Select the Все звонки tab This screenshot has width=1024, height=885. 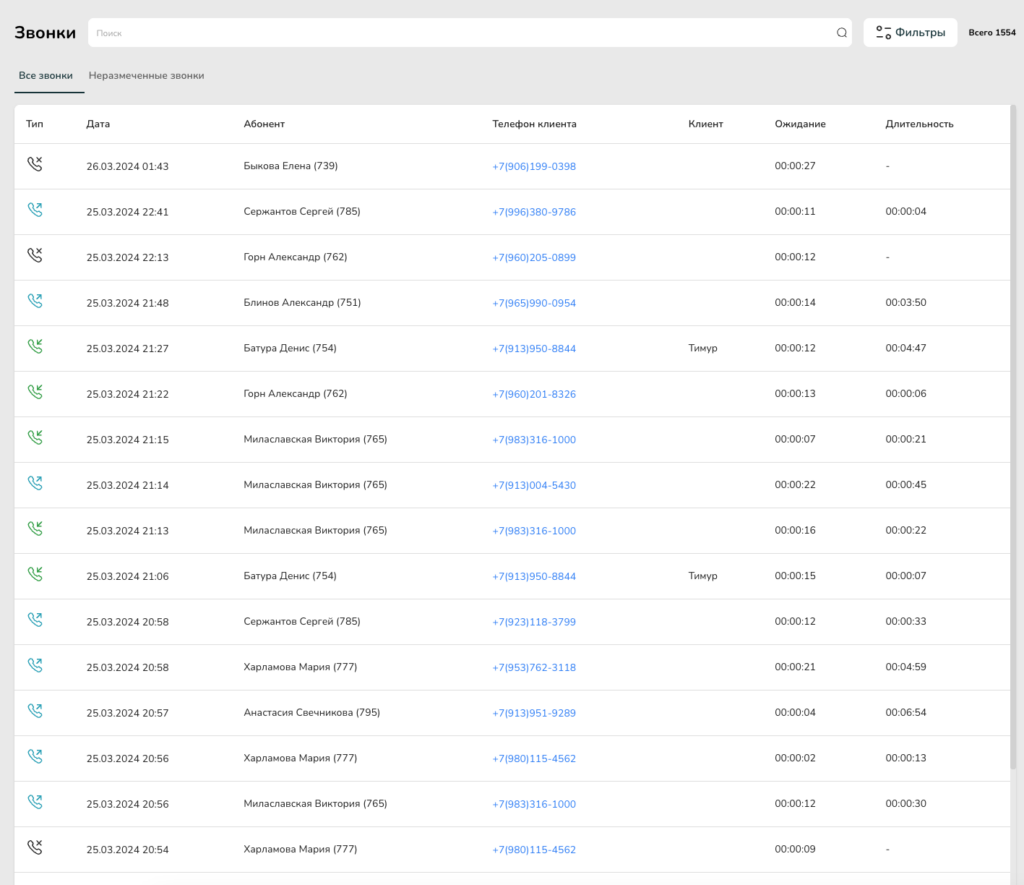pos(46,76)
